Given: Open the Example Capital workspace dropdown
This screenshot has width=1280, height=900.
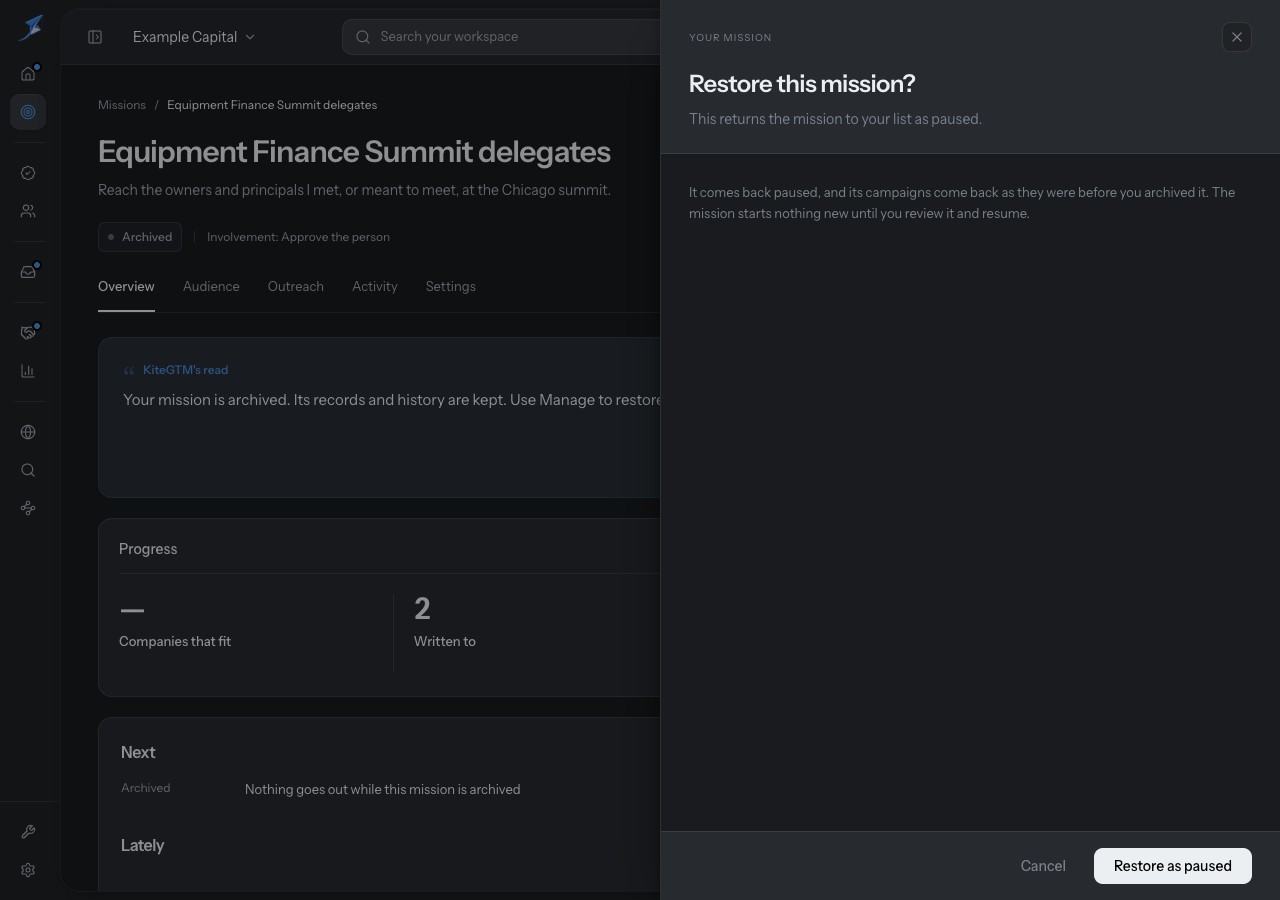Looking at the screenshot, I should [194, 37].
